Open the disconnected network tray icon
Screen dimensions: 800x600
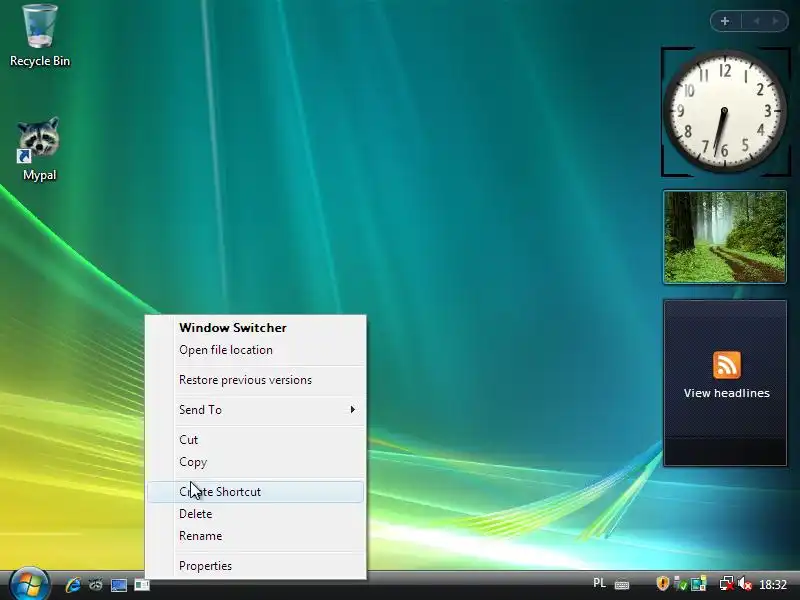tap(727, 584)
